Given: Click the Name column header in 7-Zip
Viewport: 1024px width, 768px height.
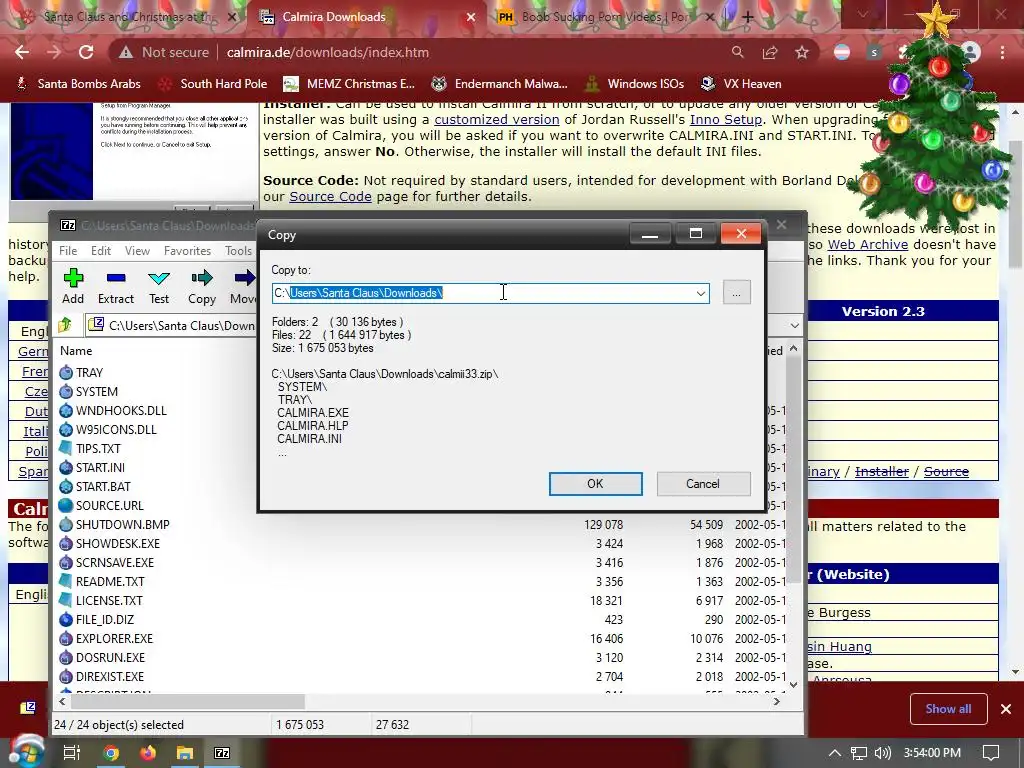Looking at the screenshot, I should (x=76, y=351).
